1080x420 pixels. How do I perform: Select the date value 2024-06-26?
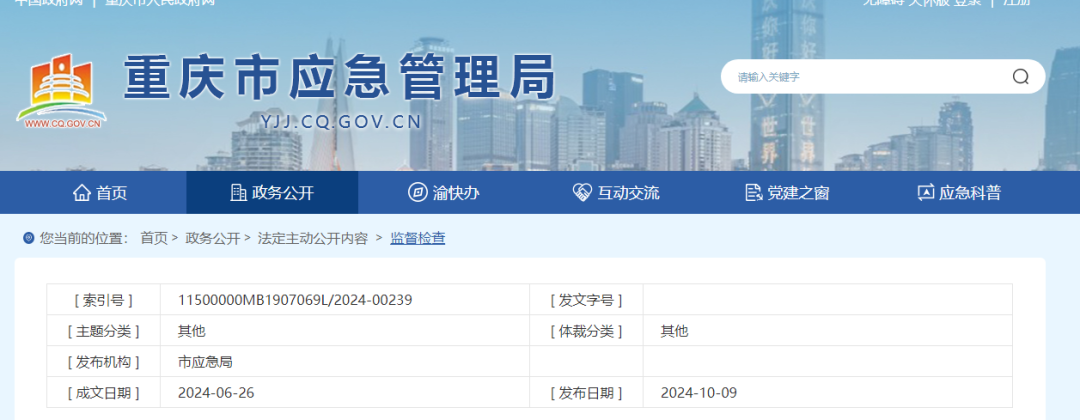tap(216, 392)
